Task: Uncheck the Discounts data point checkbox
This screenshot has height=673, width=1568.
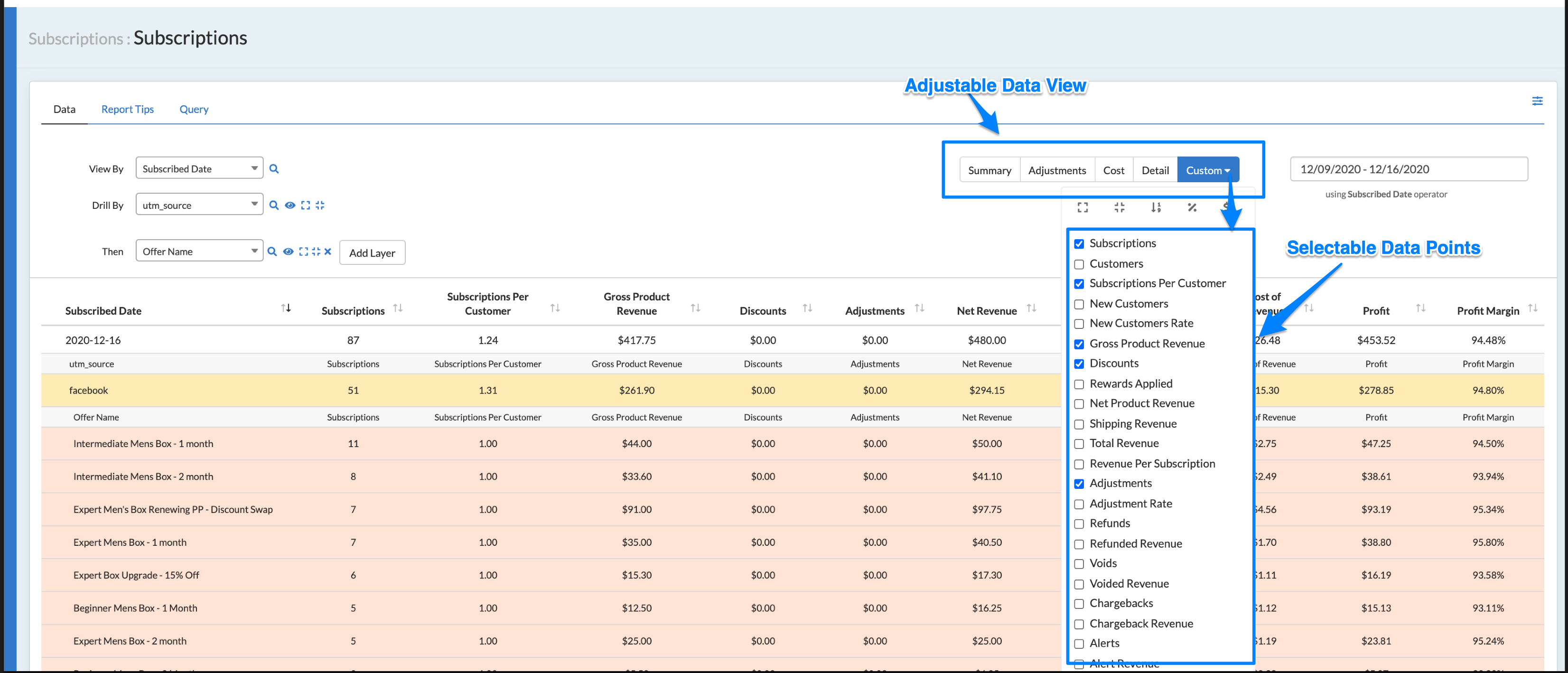Action: (x=1079, y=363)
